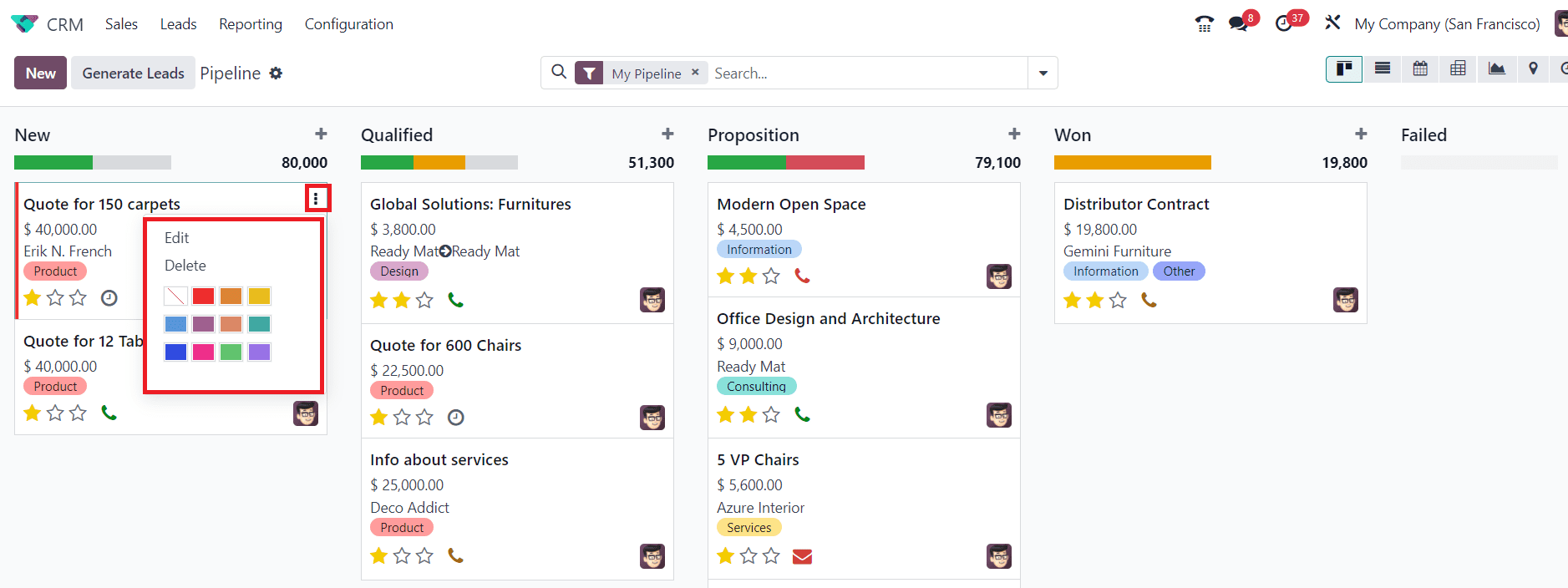Add a quick record in the Qualified column
Image resolution: width=1568 pixels, height=588 pixels.
tap(667, 134)
